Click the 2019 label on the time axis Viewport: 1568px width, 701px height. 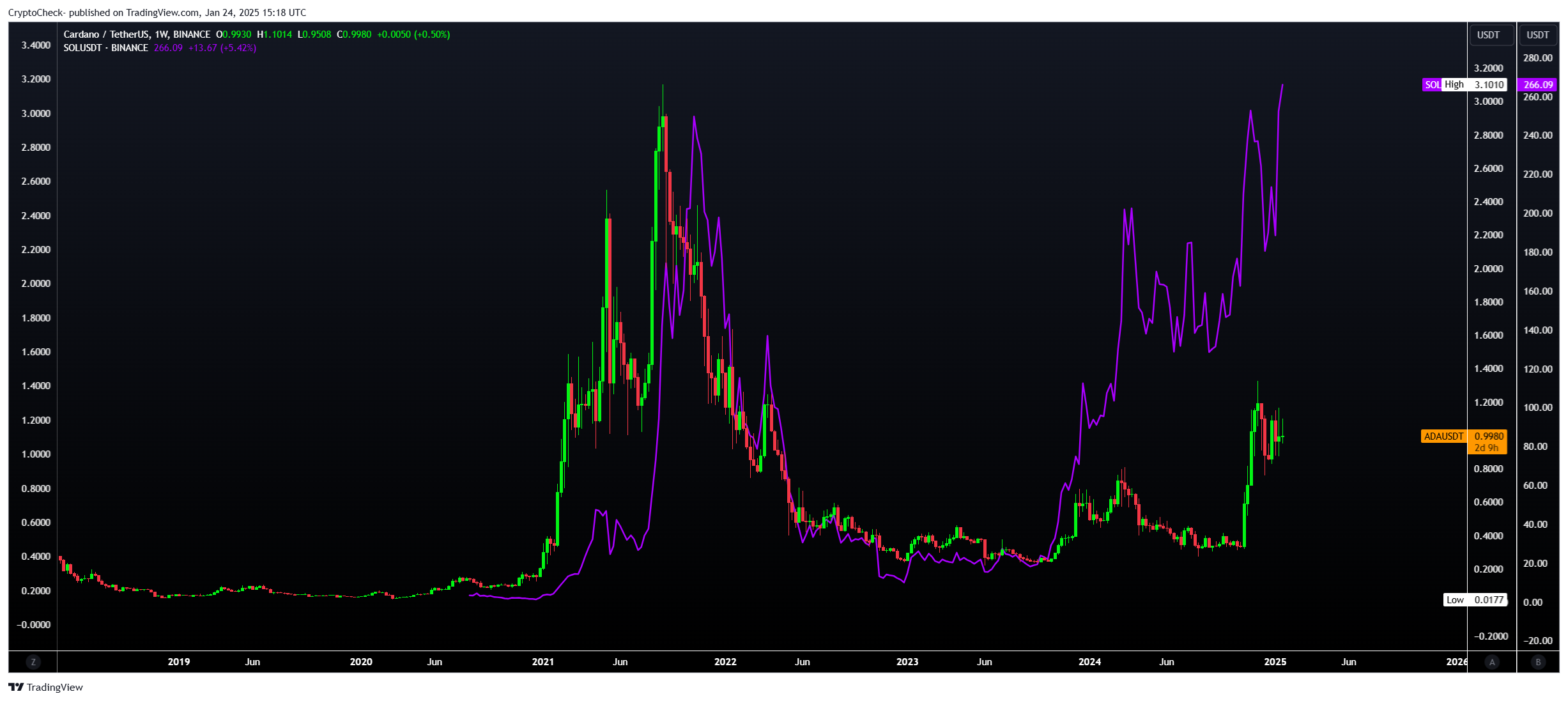coord(179,662)
